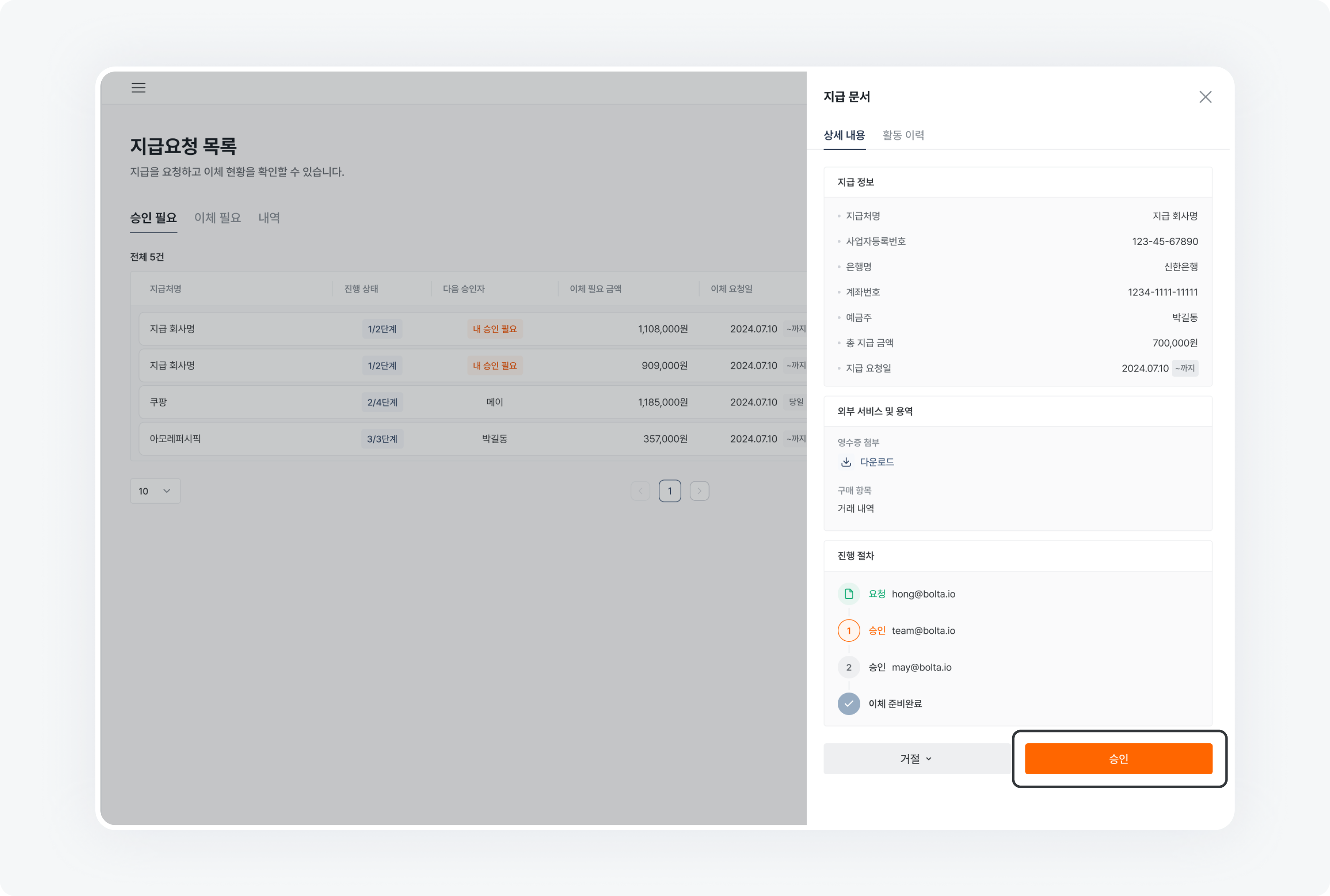This screenshot has height=896, width=1330.
Task: Go to the next page with the arrow icon
Action: coord(699,490)
